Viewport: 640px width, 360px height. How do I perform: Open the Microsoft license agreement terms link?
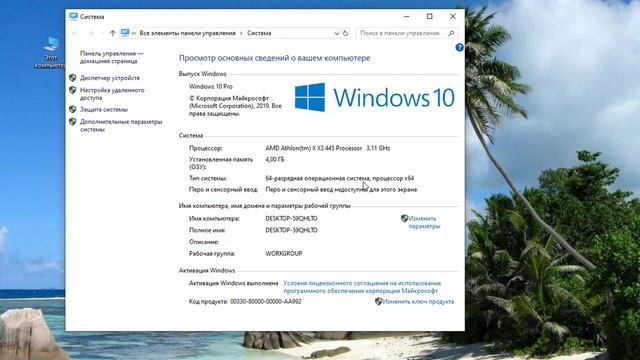(362, 287)
